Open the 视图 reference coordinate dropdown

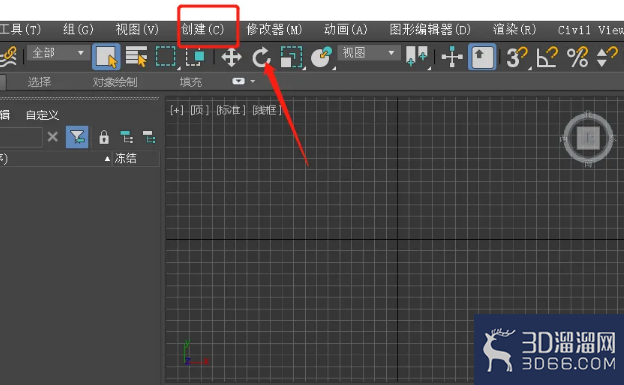(x=368, y=53)
